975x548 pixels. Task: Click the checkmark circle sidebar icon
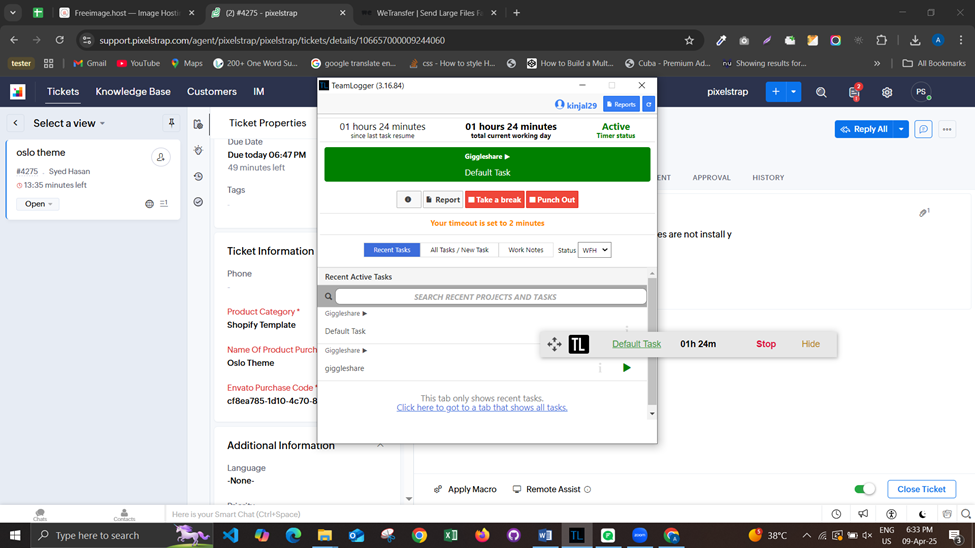198,202
